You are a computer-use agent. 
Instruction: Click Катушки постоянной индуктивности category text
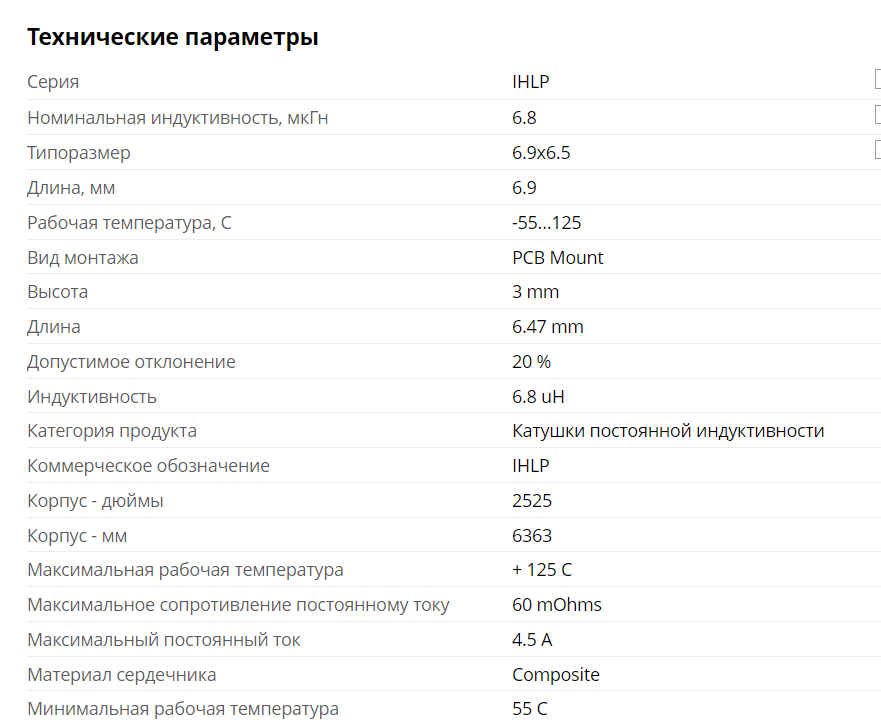click(668, 431)
